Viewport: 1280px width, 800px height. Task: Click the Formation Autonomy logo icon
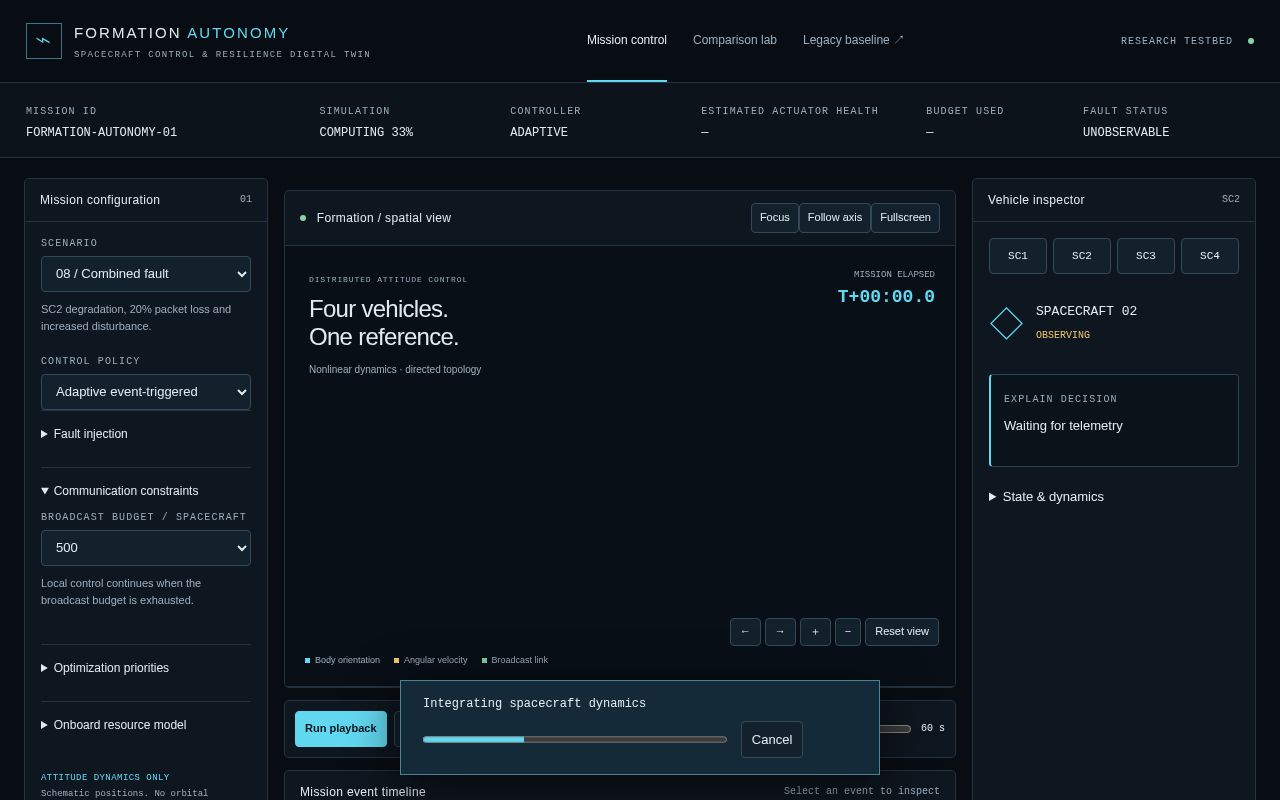(44, 41)
